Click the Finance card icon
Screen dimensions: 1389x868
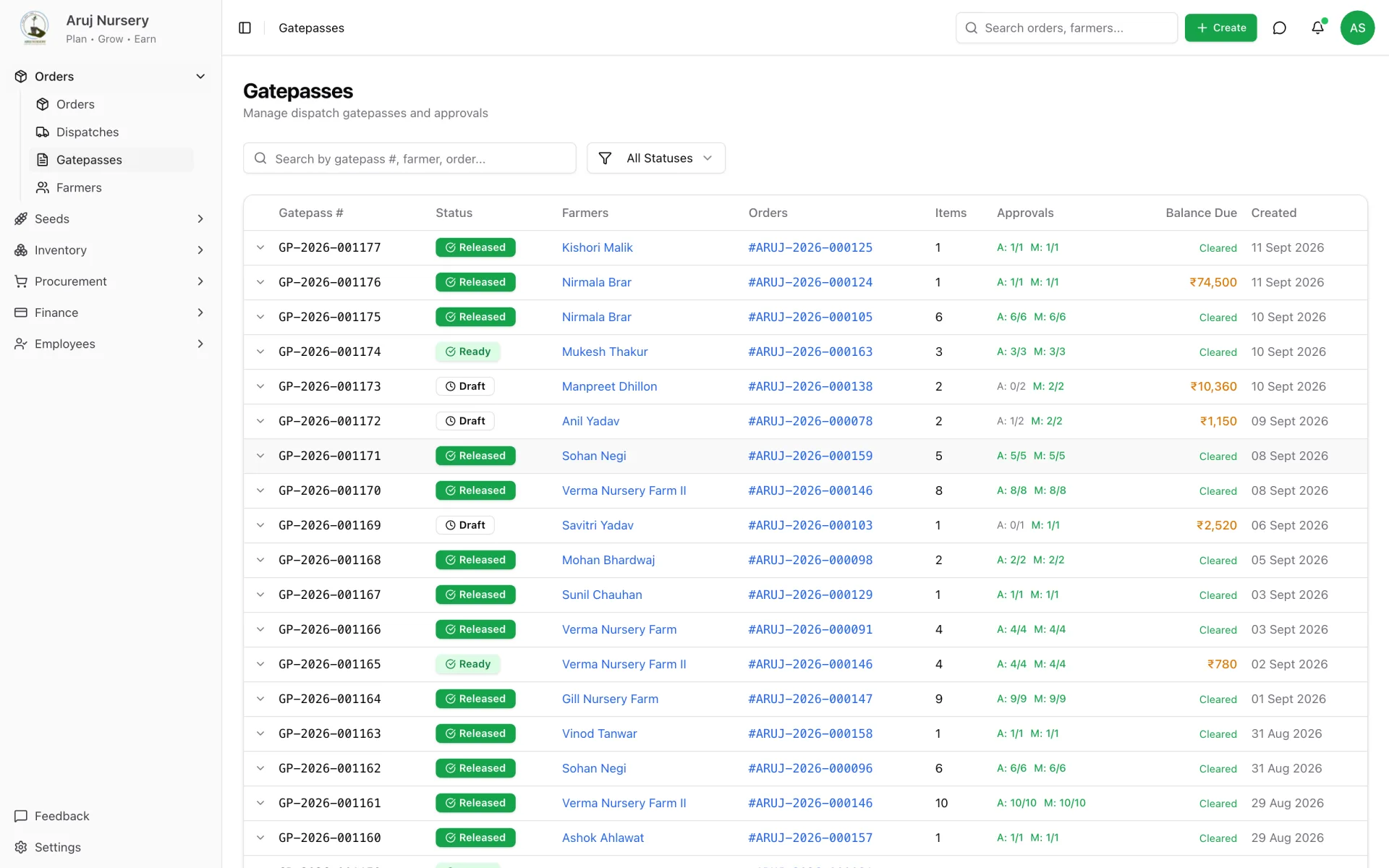click(x=21, y=312)
